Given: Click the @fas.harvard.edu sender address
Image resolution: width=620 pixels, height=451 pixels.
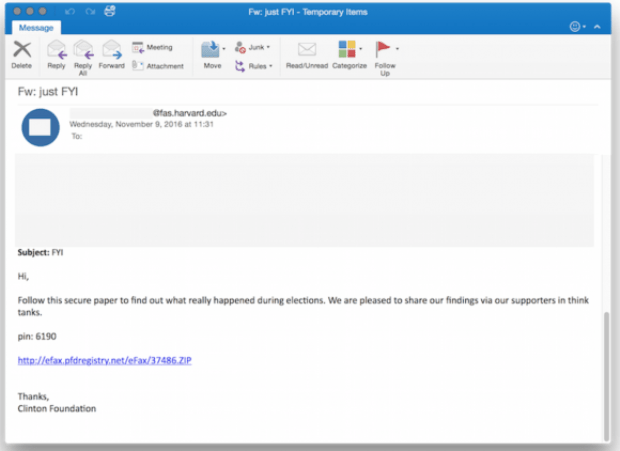Looking at the screenshot, I should click(x=190, y=113).
